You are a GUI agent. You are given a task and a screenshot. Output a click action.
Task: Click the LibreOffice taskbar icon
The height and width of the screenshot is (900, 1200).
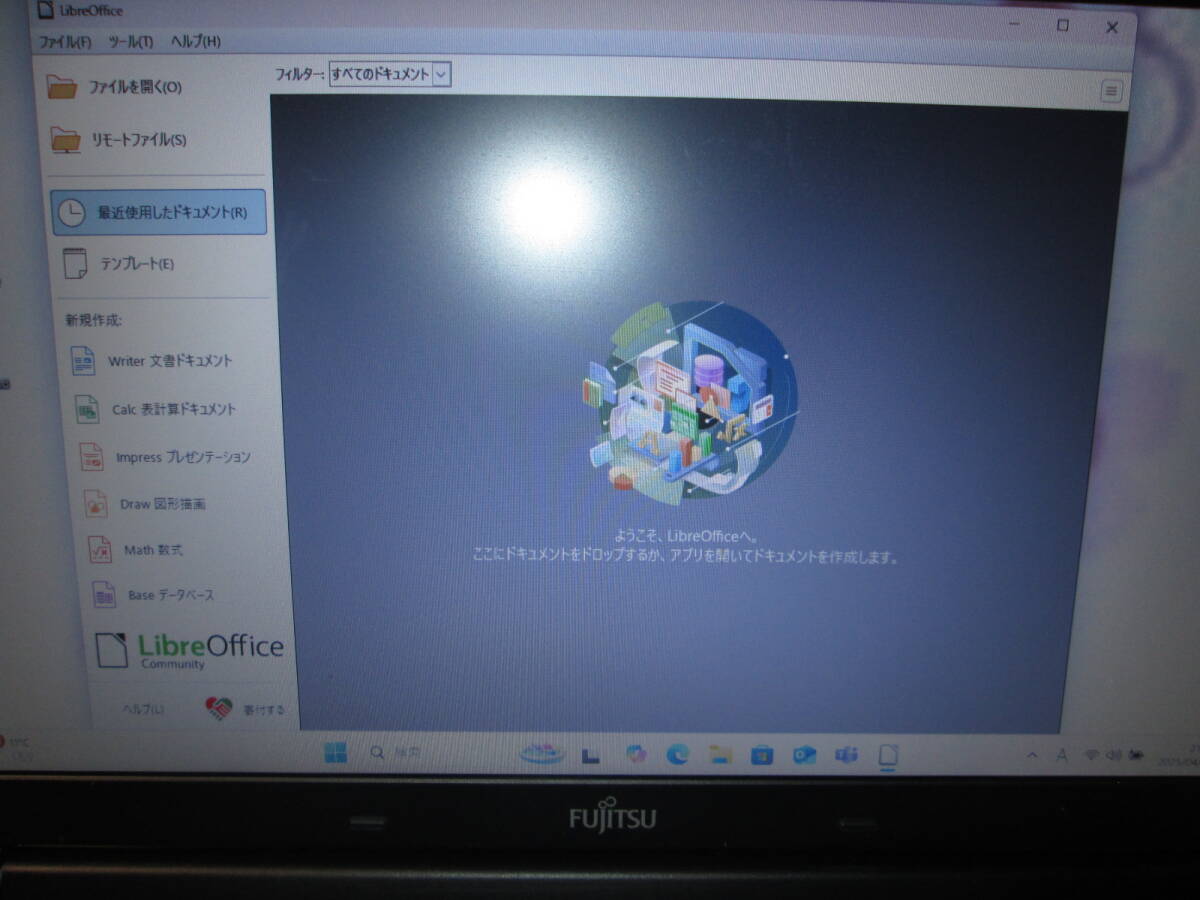point(888,756)
